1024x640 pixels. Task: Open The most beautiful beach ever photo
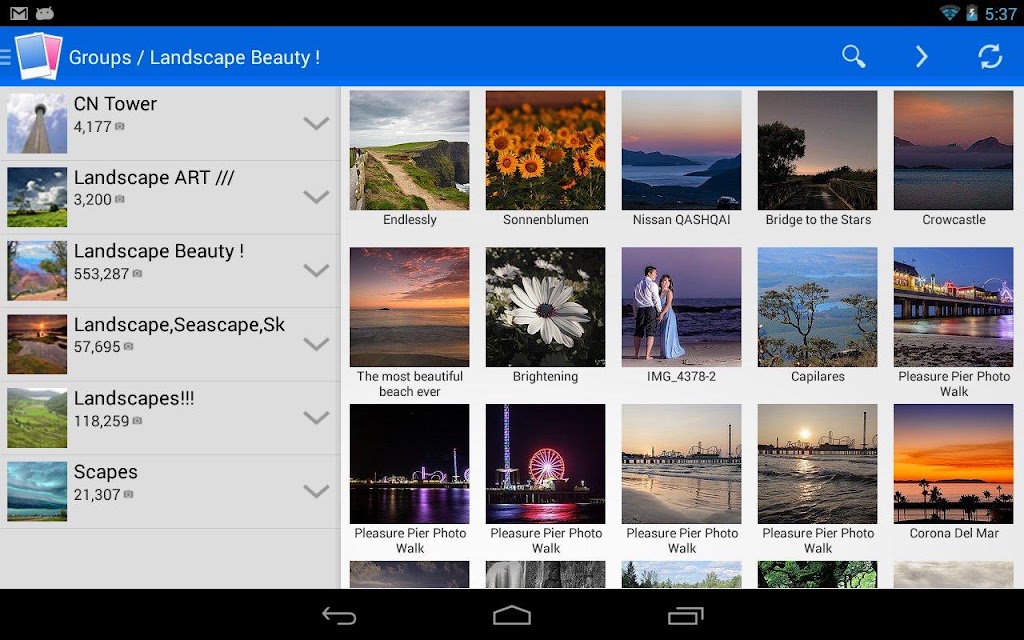pos(409,307)
